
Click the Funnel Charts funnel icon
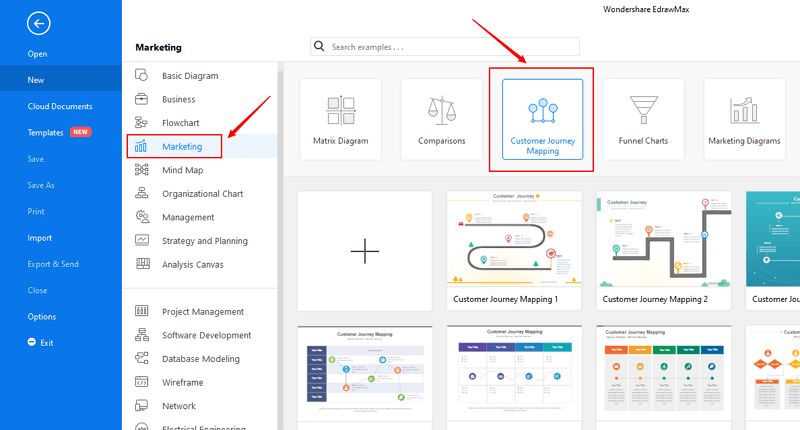(643, 110)
